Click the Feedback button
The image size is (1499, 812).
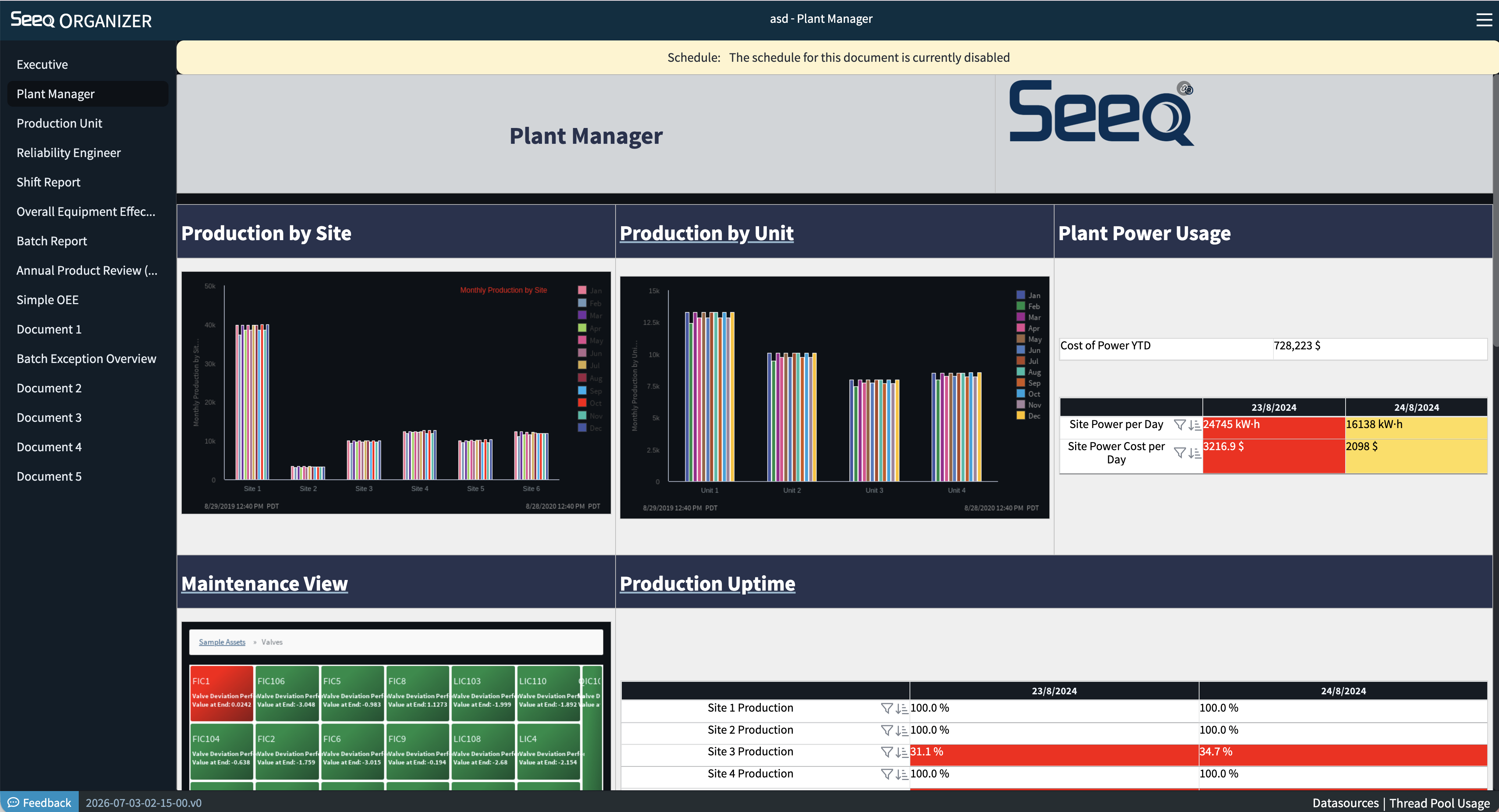40,803
